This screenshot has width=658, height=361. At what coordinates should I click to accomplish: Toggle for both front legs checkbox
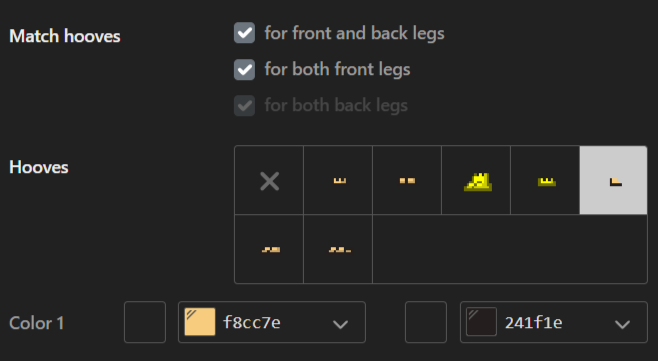point(244,69)
